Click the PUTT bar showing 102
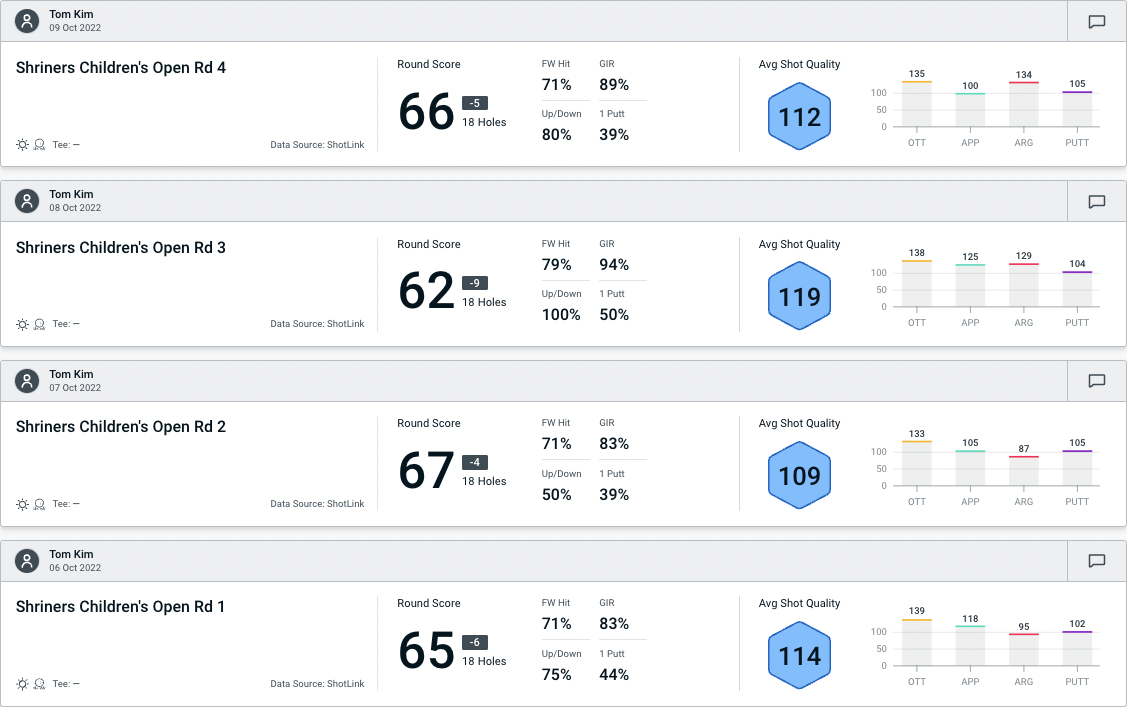Screen dimensions: 1127x707 pyautogui.click(x=1077, y=648)
